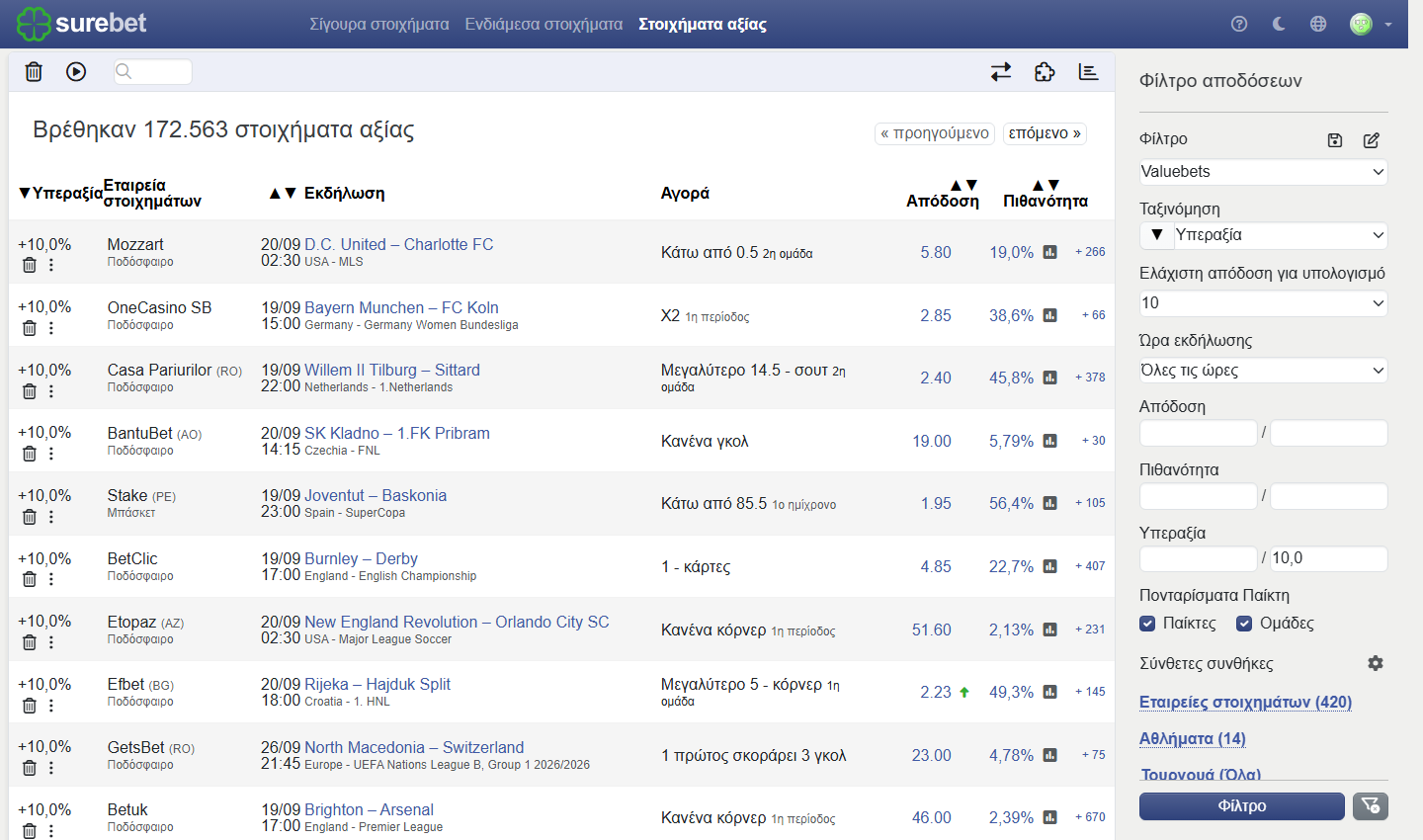Open the Υπεραξία sorting dropdown

(1281, 235)
